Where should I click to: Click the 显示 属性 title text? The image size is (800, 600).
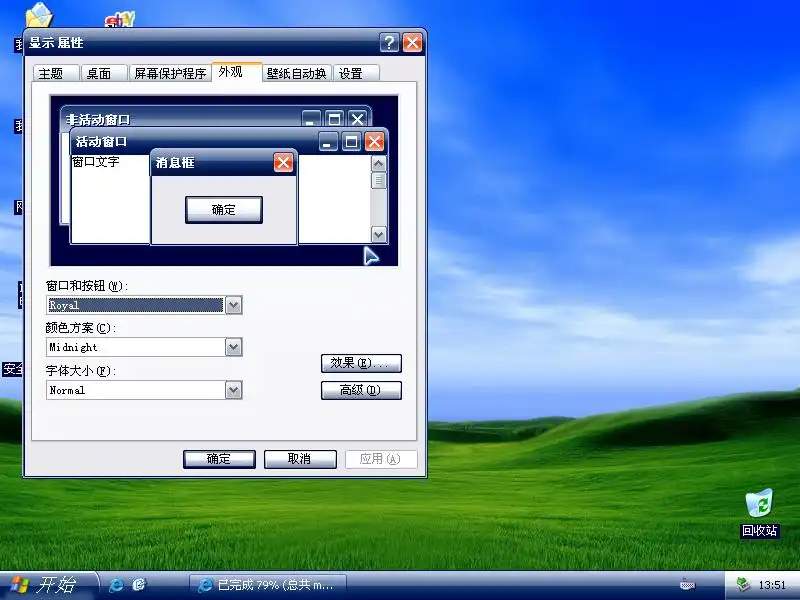point(56,42)
